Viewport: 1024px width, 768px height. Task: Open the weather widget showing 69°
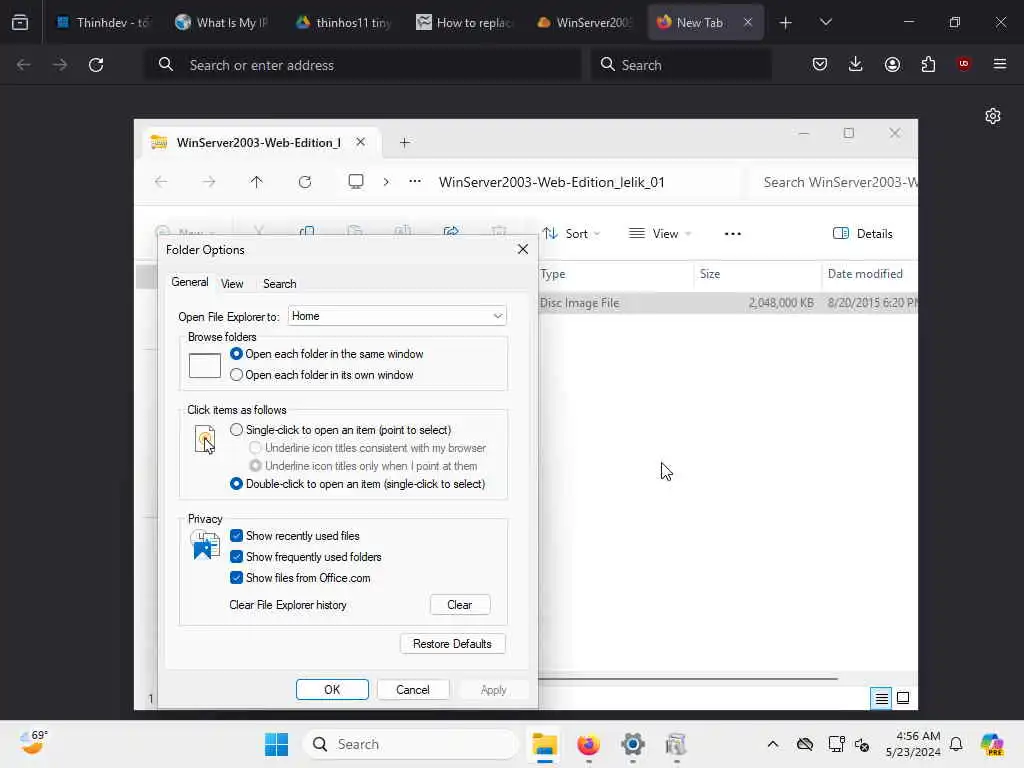point(33,743)
